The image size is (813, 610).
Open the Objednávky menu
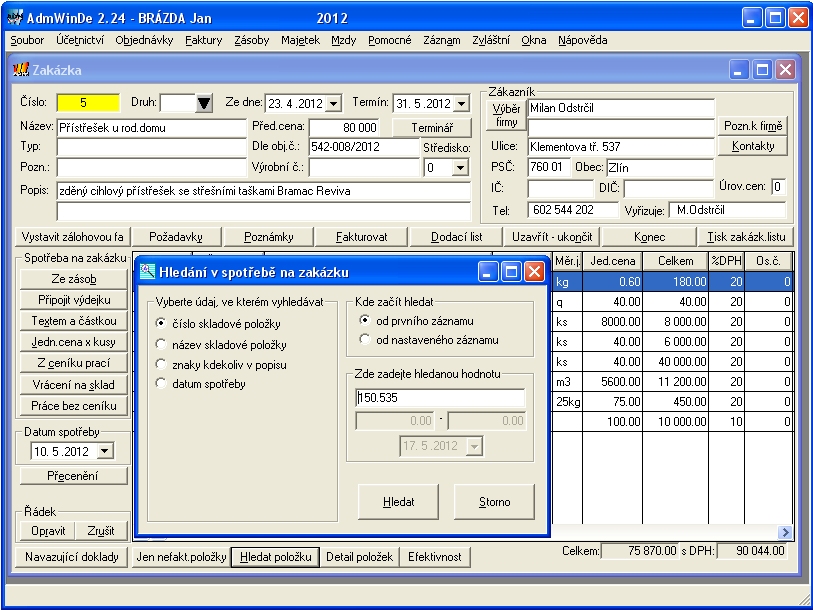[x=144, y=40]
